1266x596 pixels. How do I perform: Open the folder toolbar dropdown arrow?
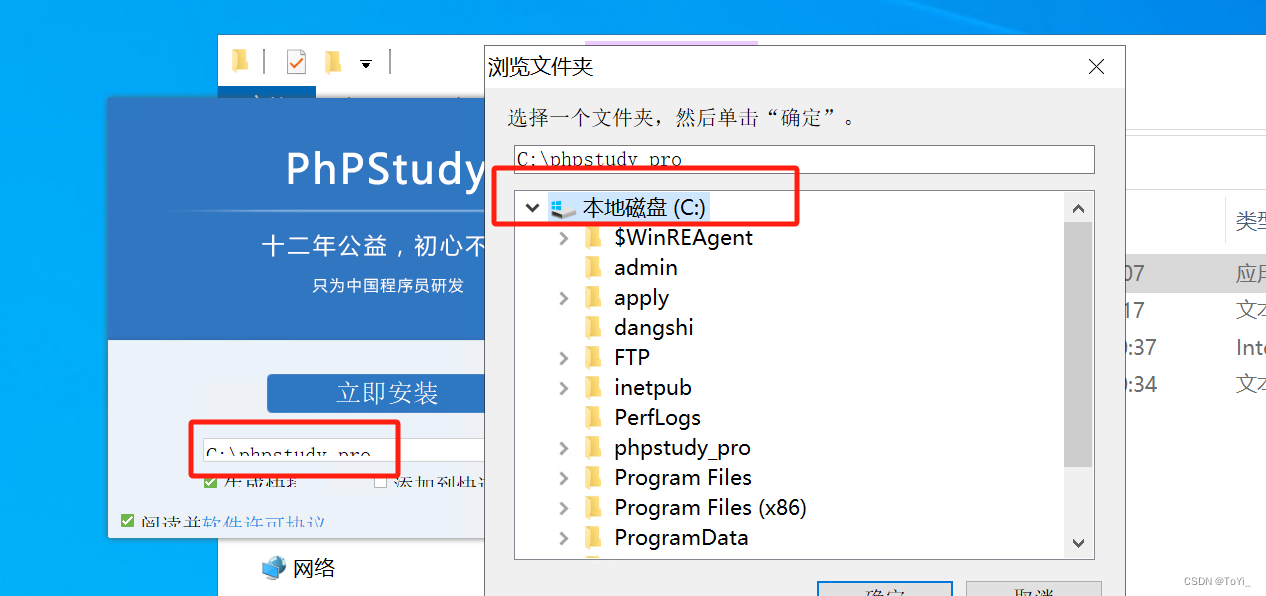pos(367,62)
